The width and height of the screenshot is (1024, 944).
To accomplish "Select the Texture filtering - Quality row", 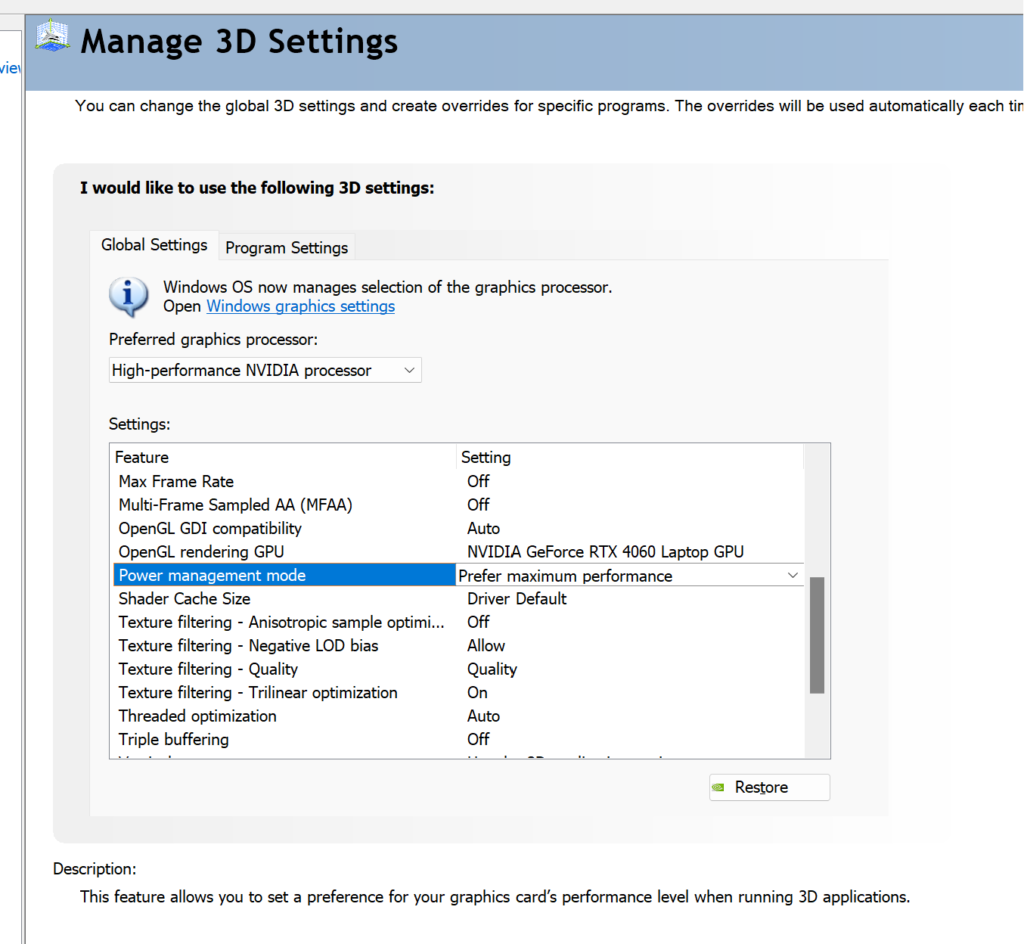I will click(458, 669).
